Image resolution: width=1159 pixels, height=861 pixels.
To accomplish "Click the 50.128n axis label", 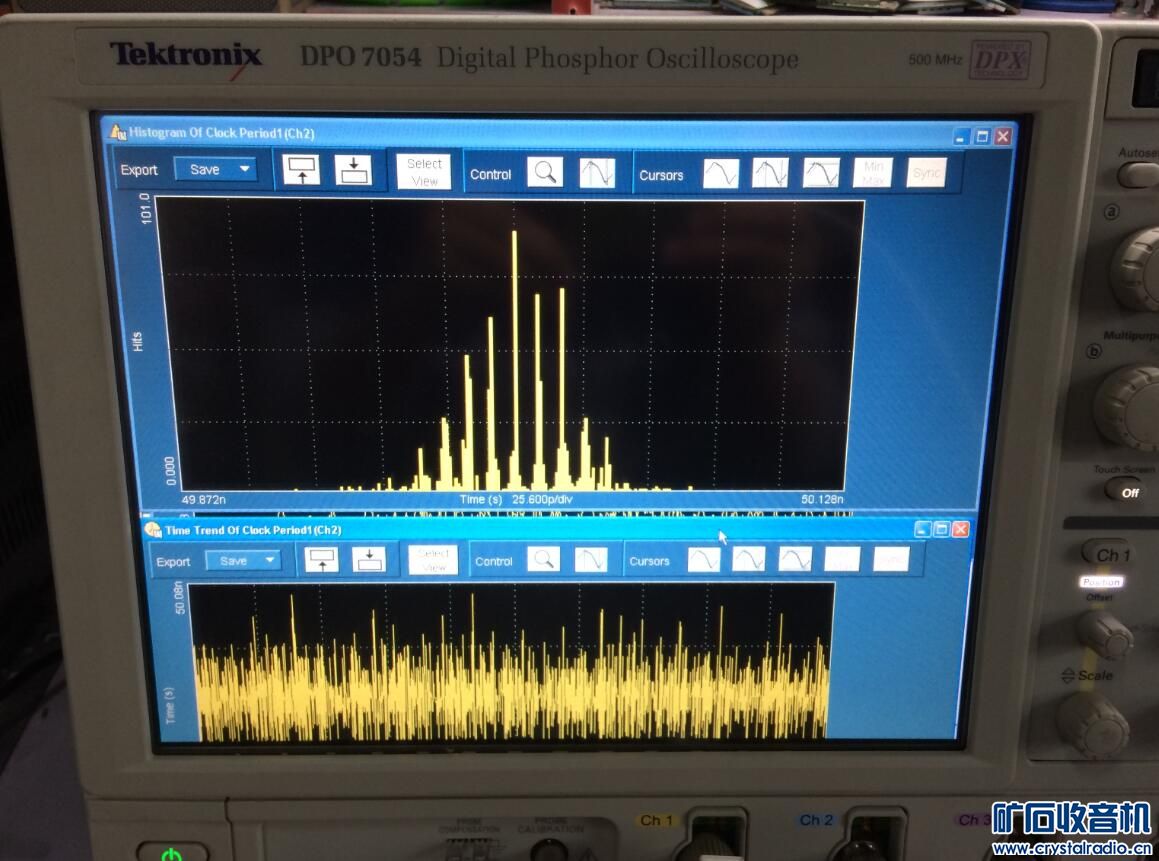I will 822,499.
